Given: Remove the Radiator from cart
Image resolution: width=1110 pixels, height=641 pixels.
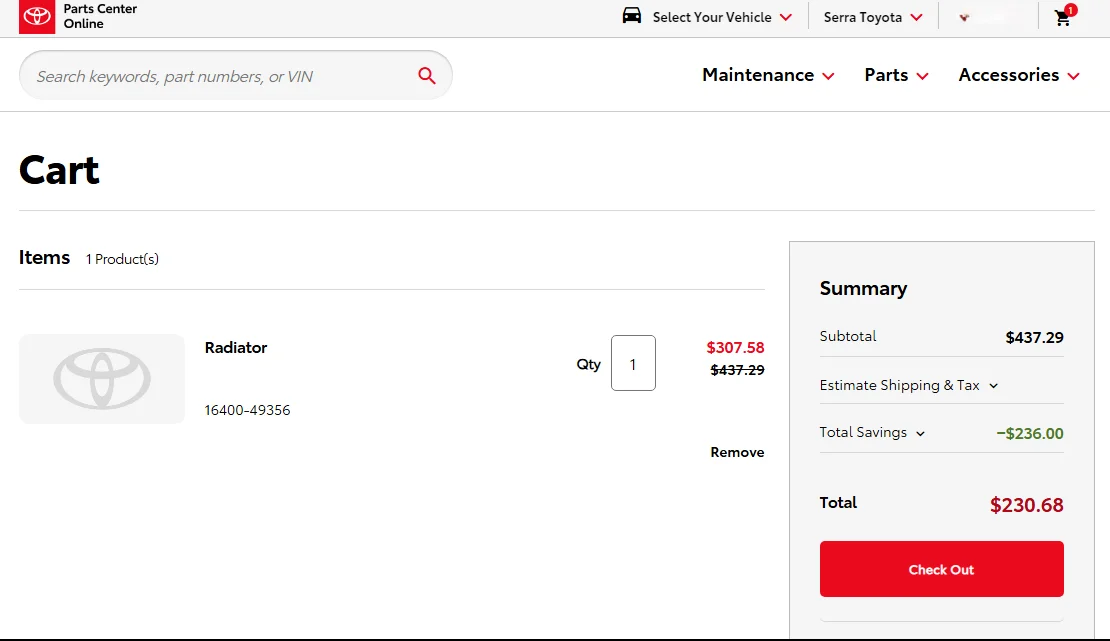Looking at the screenshot, I should [737, 452].
